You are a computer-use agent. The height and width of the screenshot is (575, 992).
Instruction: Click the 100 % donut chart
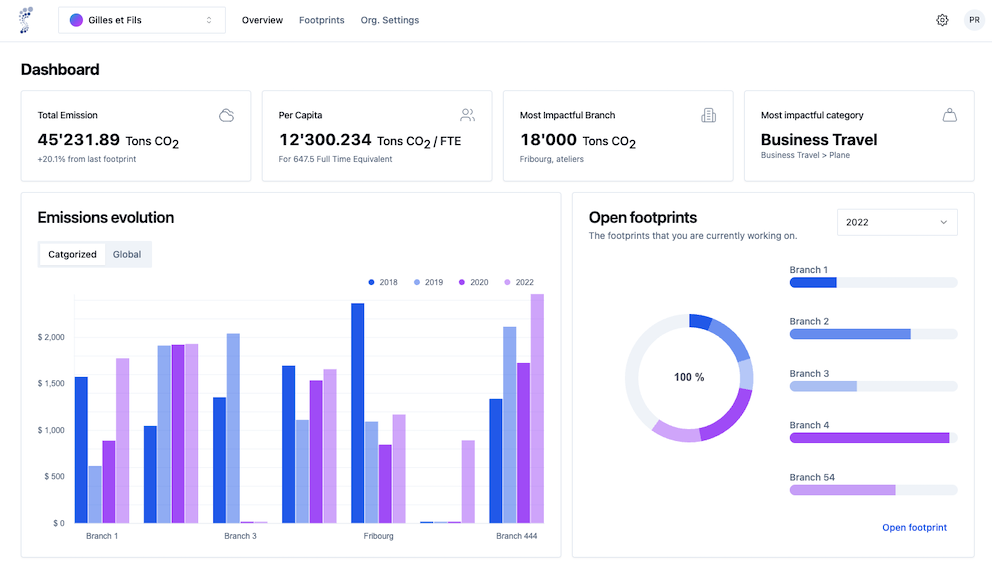[689, 377]
